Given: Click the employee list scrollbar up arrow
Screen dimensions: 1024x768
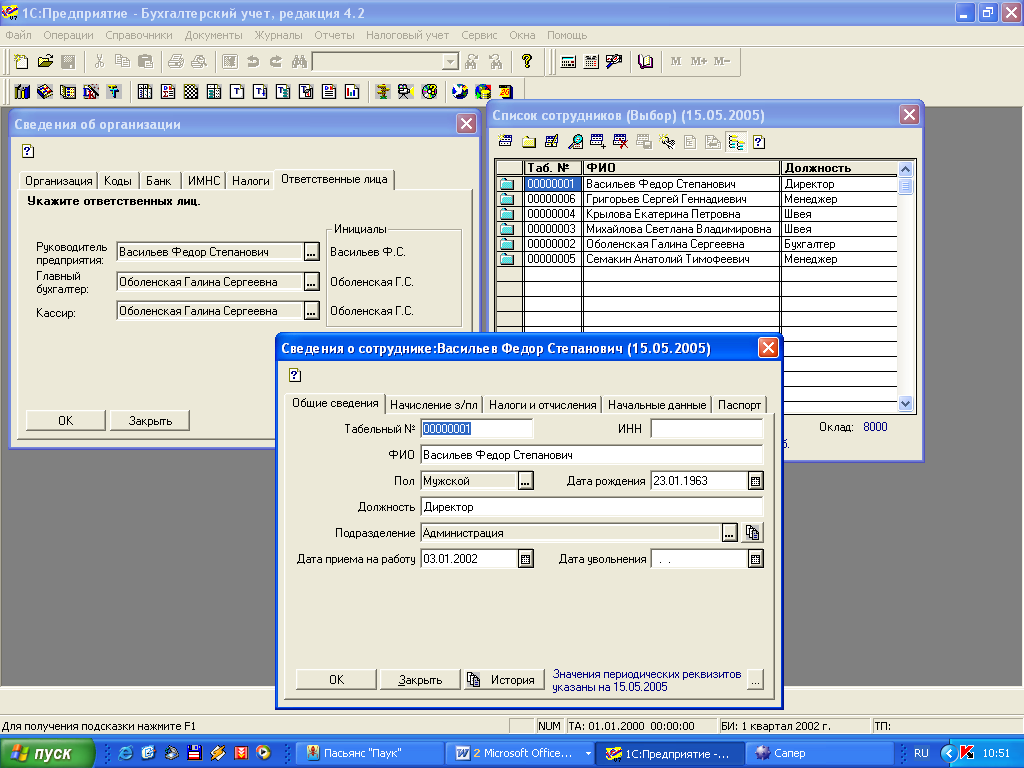Looking at the screenshot, I should click(905, 169).
